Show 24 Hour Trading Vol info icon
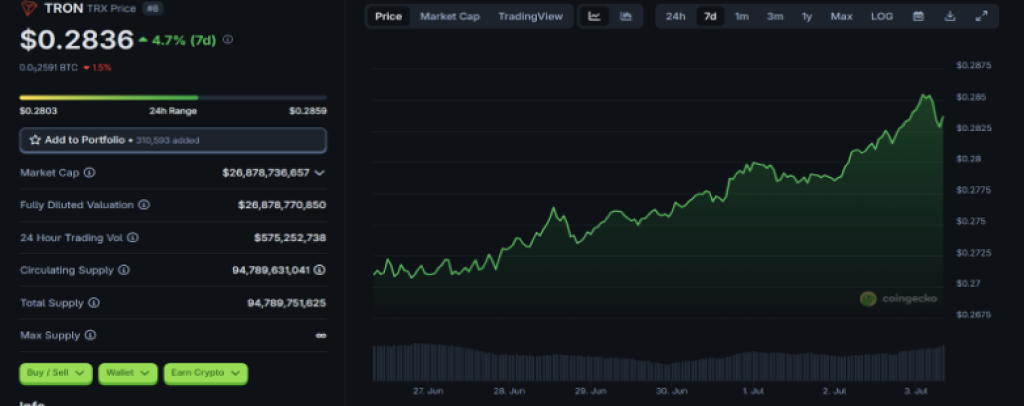 pyautogui.click(x=133, y=238)
